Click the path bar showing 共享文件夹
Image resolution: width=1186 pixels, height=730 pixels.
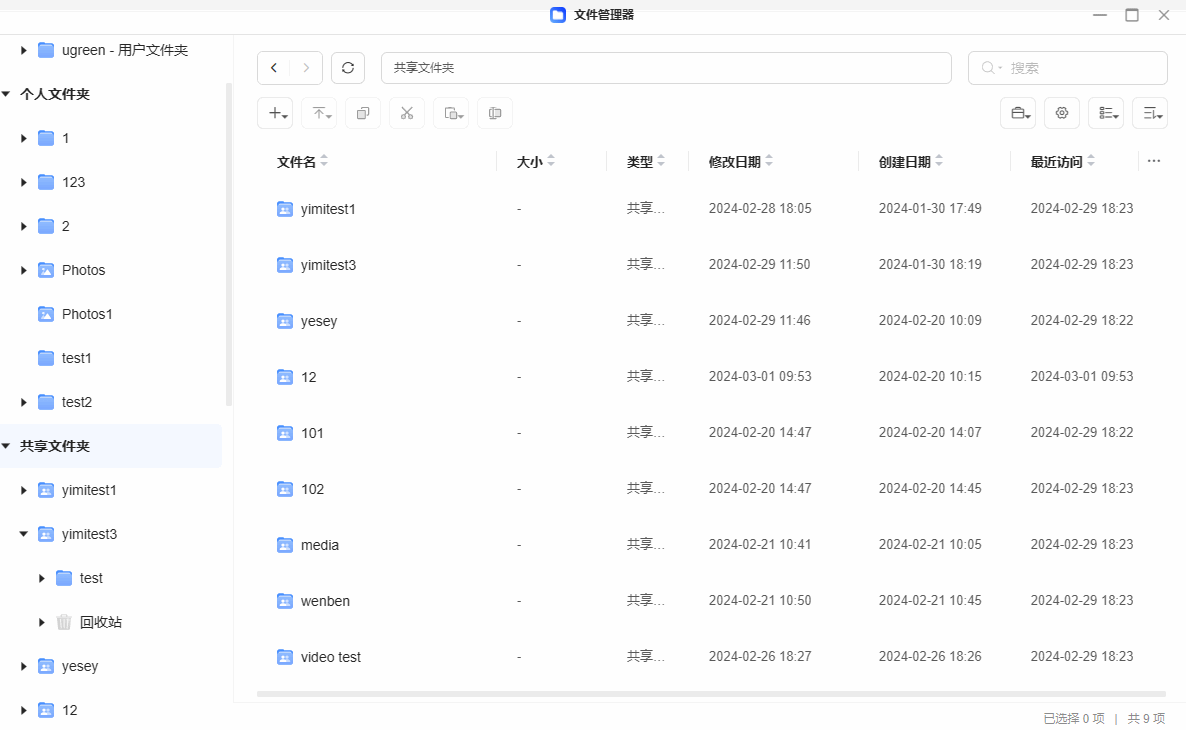666,68
